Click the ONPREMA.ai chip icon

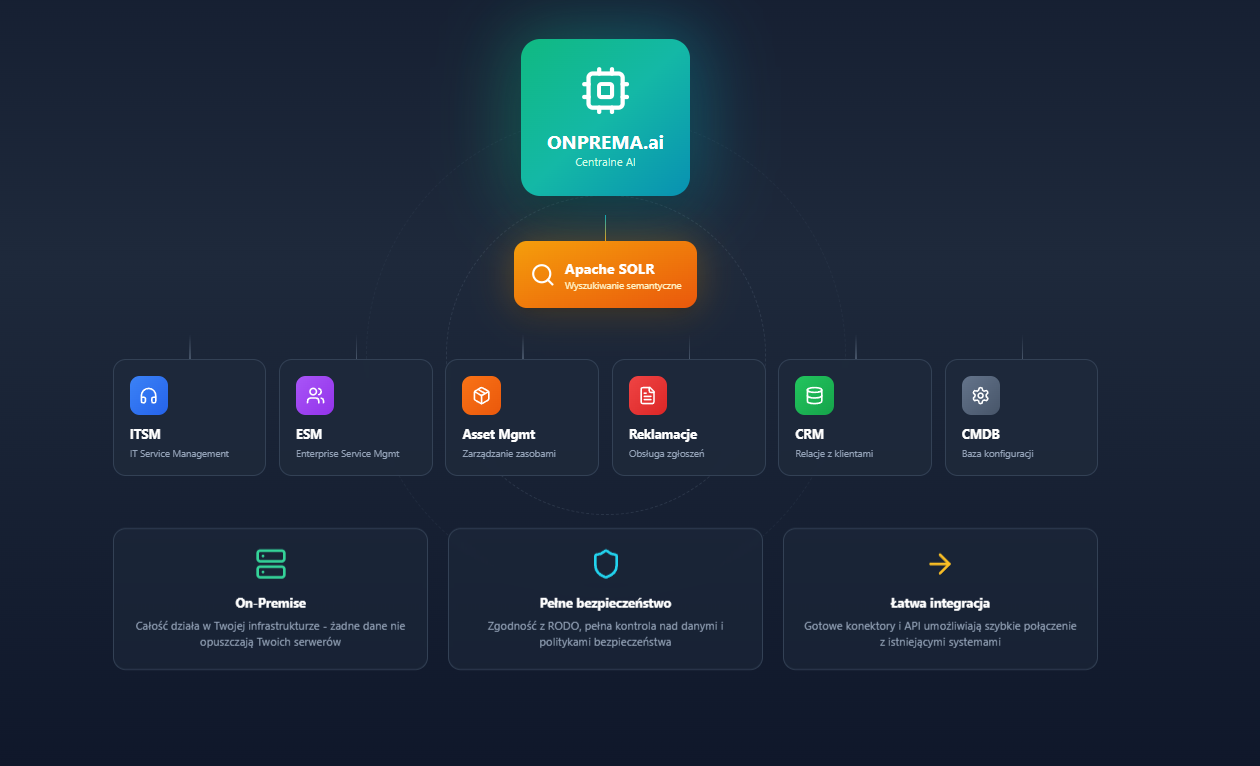605,90
